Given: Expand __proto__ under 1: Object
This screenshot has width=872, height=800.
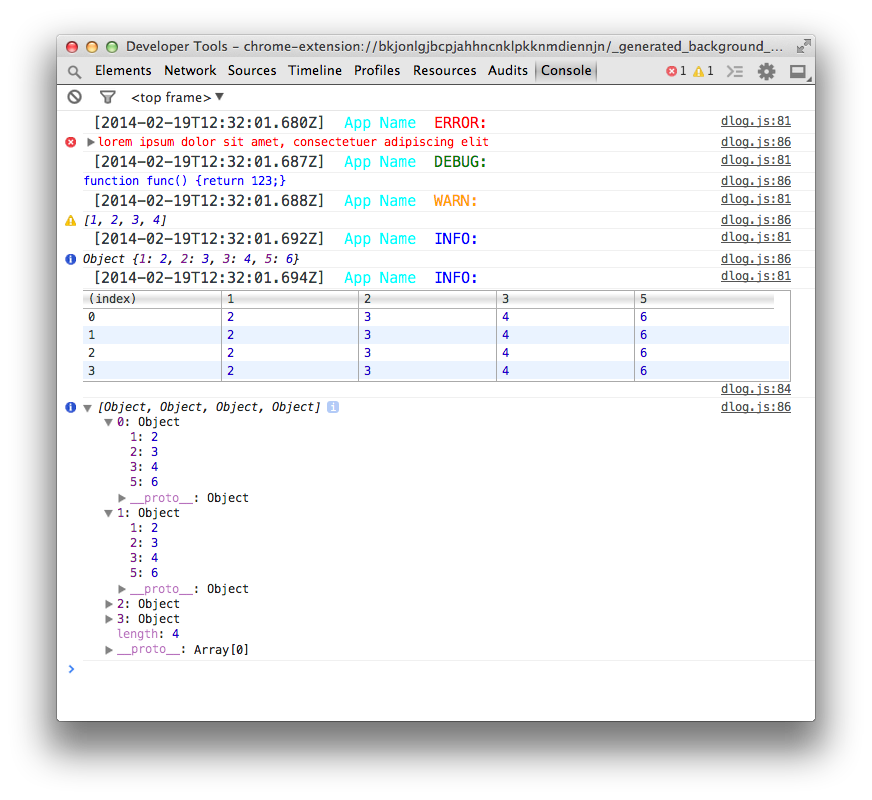Looking at the screenshot, I should (122, 589).
